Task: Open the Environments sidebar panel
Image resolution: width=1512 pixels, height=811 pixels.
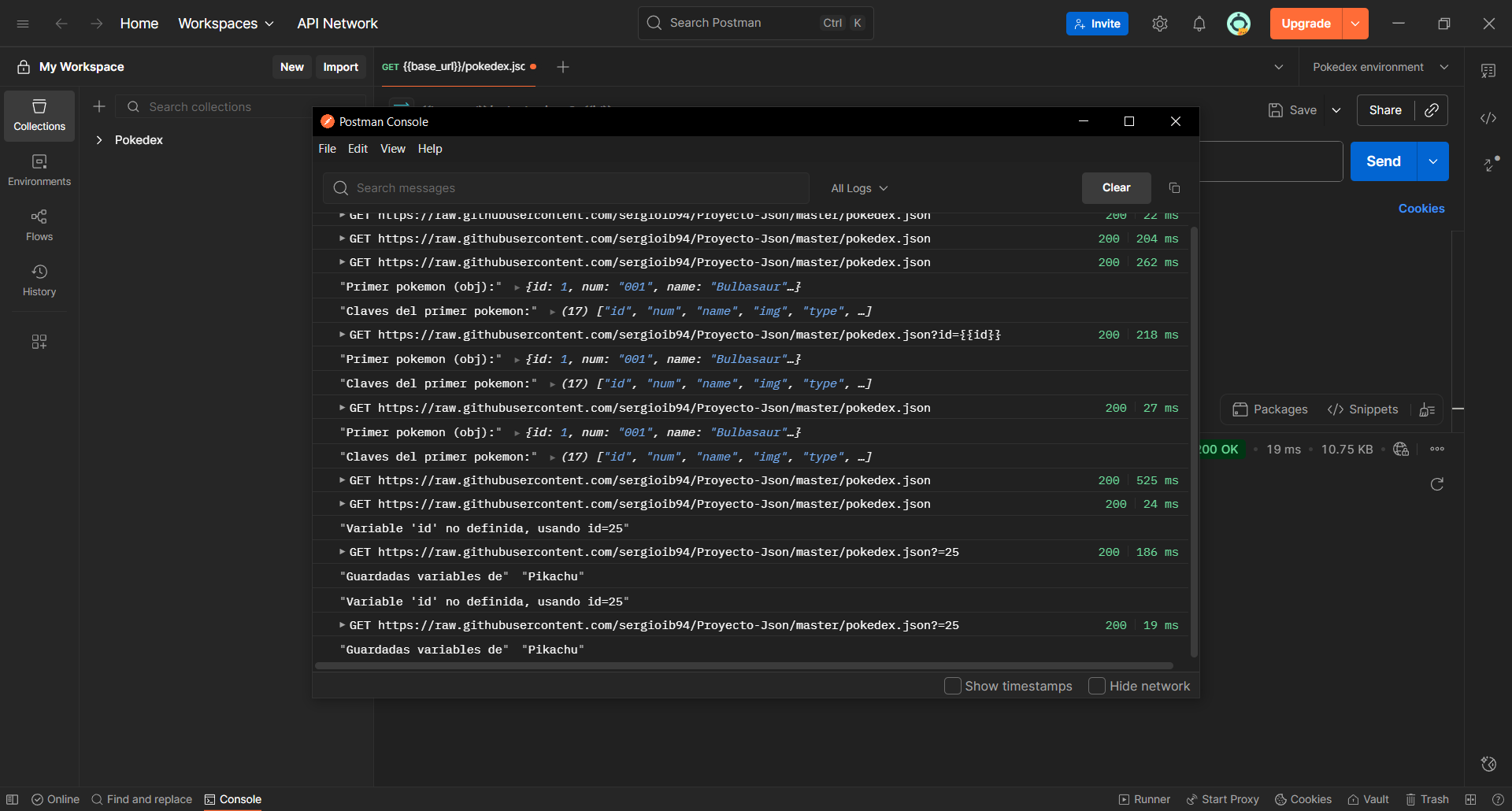Action: pos(39,170)
